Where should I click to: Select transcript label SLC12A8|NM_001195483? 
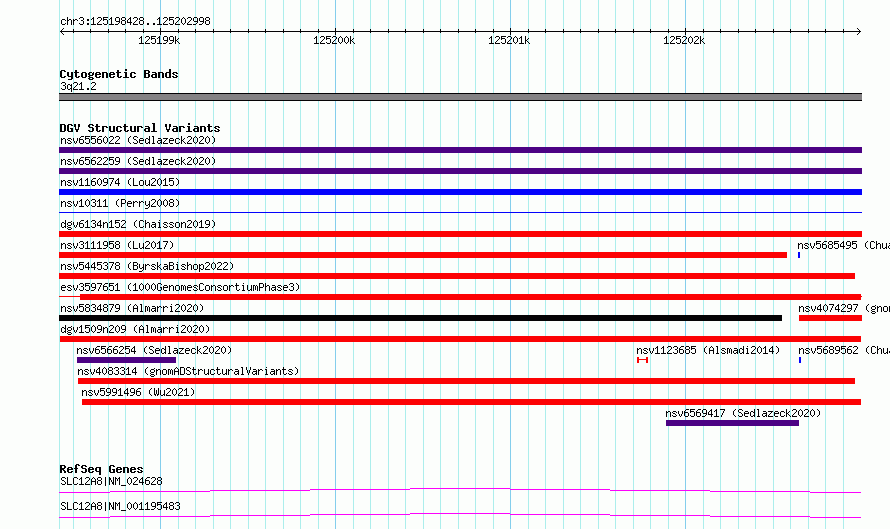[x=120, y=506]
